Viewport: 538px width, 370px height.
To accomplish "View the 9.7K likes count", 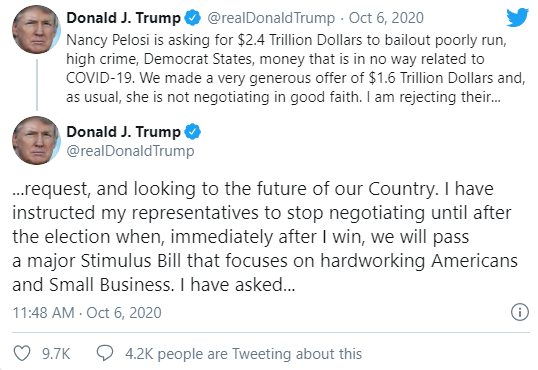I will click(56, 354).
